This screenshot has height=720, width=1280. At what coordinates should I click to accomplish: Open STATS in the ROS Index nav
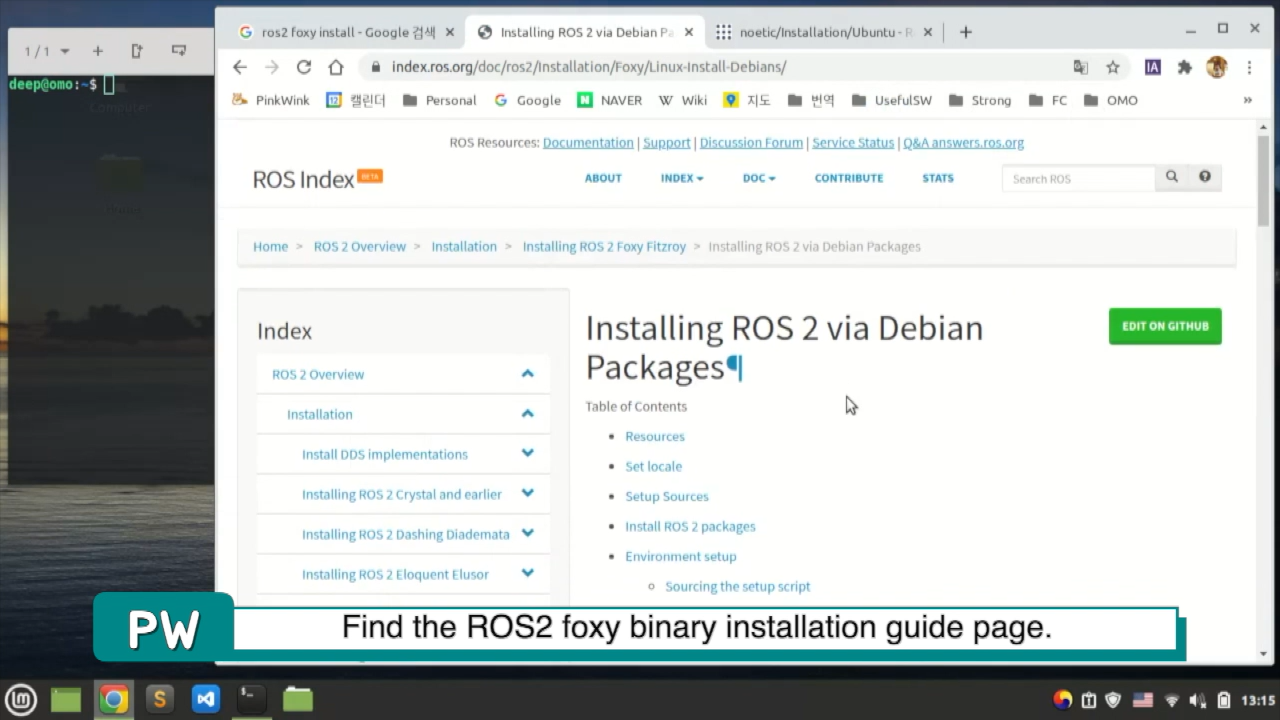[938, 178]
